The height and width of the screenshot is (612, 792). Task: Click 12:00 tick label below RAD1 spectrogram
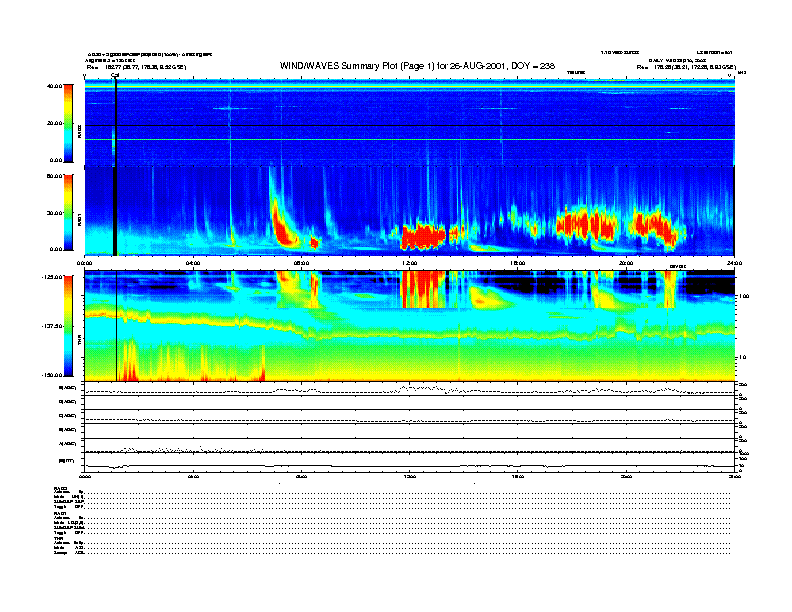point(409,263)
